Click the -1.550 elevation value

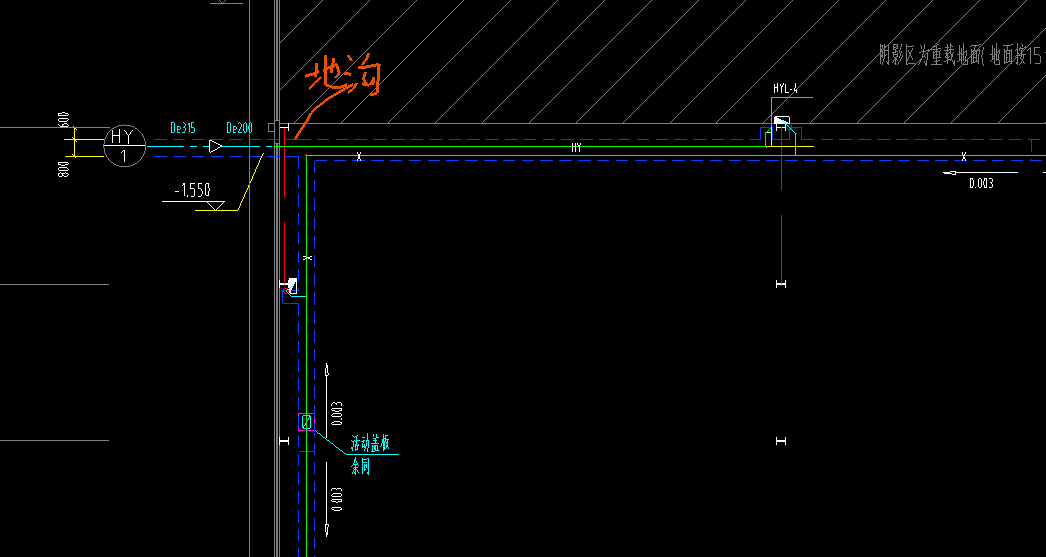click(x=192, y=191)
